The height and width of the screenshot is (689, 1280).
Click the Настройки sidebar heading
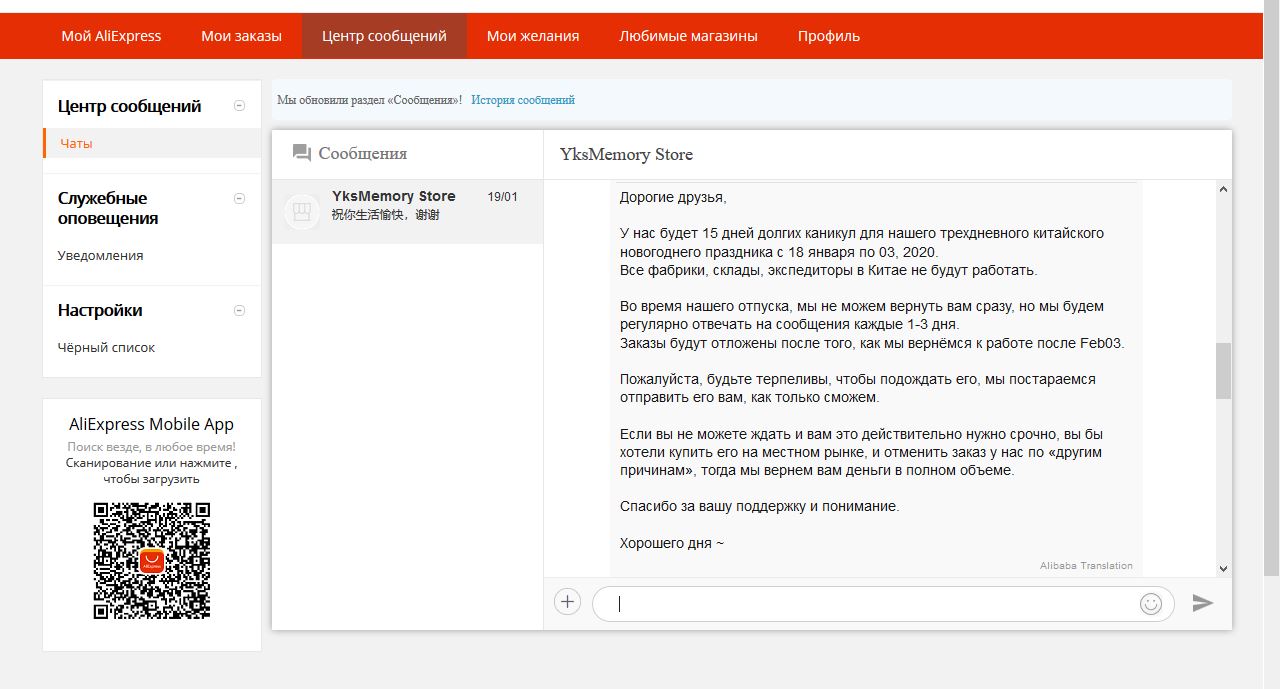pos(100,310)
